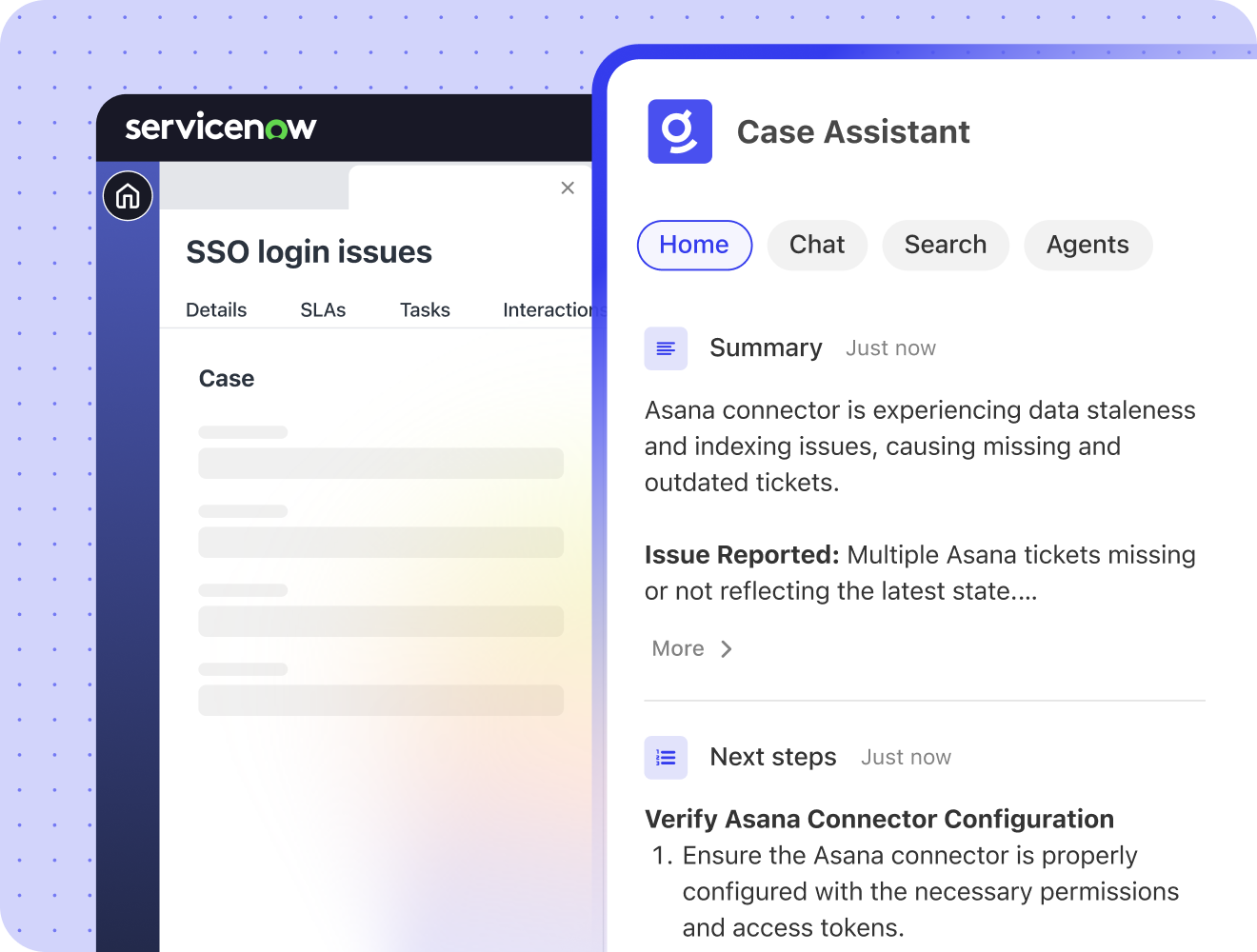Screen dimensions: 1257x952
Task: Click the inactive gray tab beside the SSO tab
Action: 254,187
